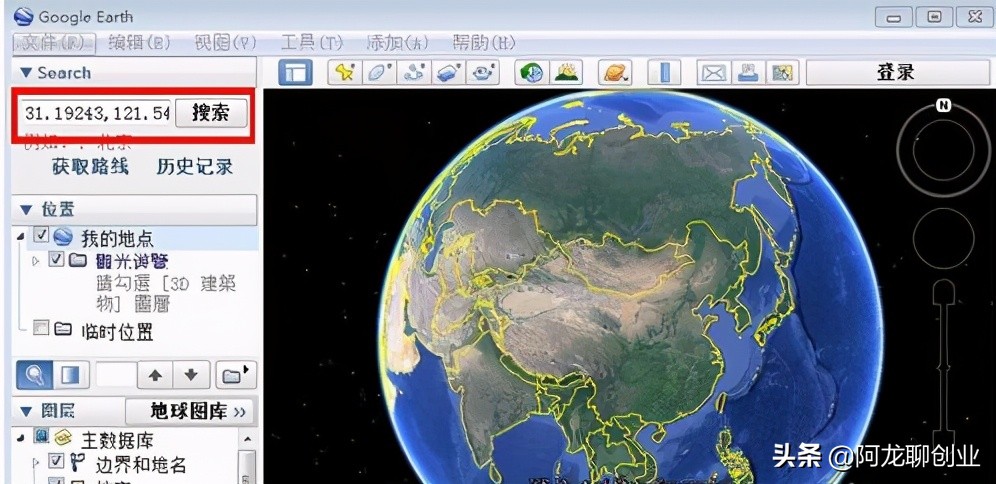Move item up with the up arrow
Viewport: 996px width, 484px height.
point(155,375)
